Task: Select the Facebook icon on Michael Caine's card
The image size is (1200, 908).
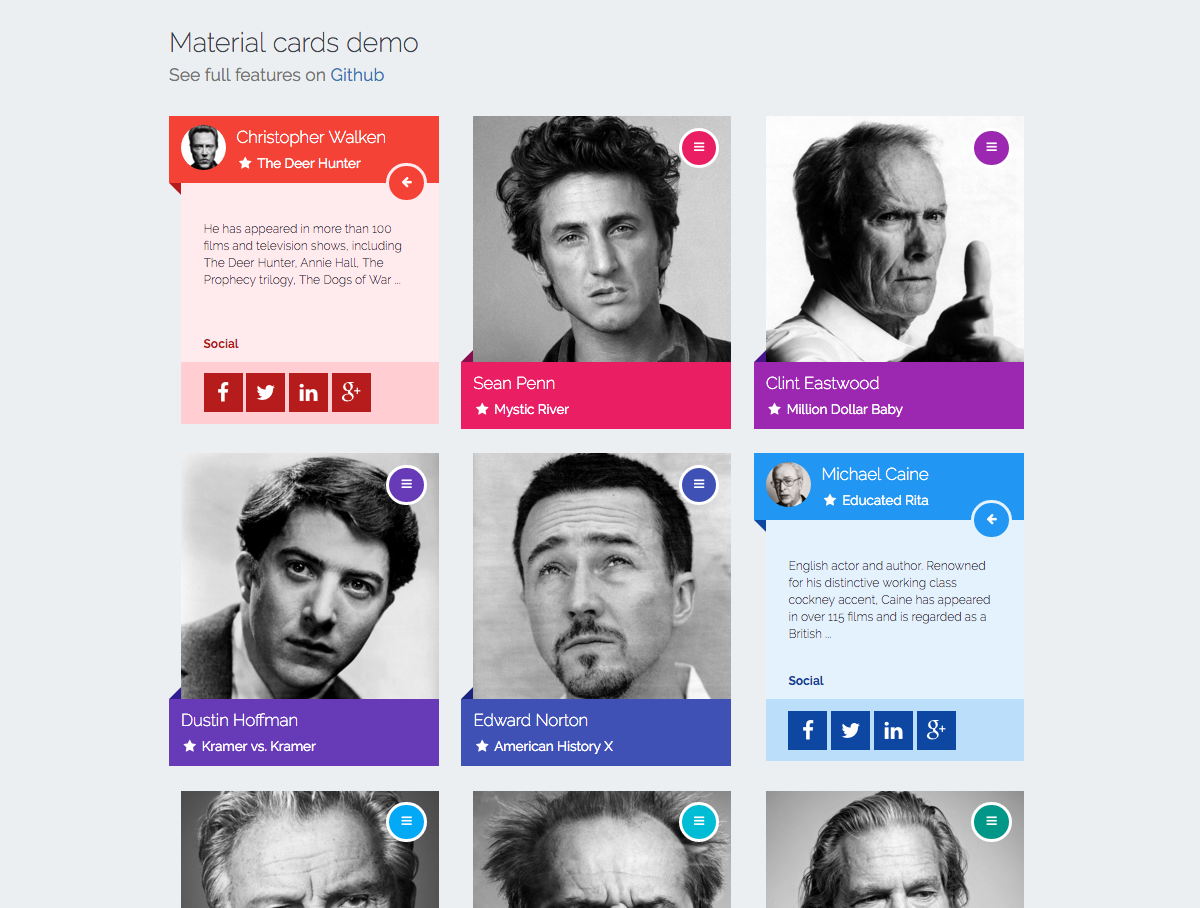Action: 807,730
